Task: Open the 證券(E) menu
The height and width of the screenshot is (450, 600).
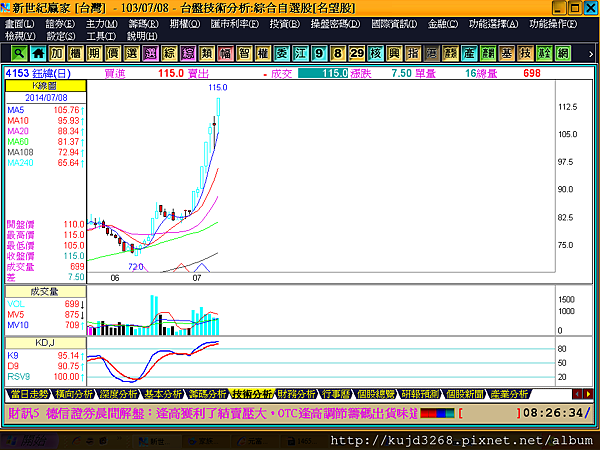Action: point(60,24)
